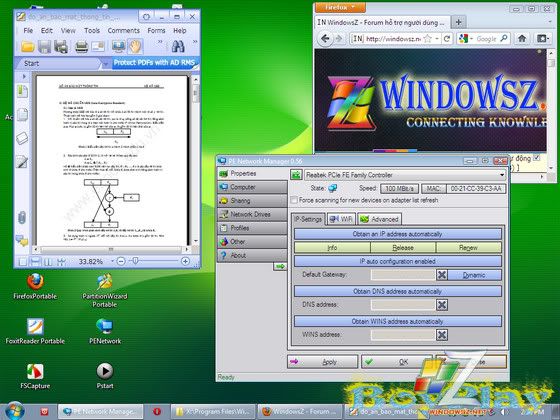
Task: Enable Force scanning for new devices checkbox
Action: tap(294, 200)
